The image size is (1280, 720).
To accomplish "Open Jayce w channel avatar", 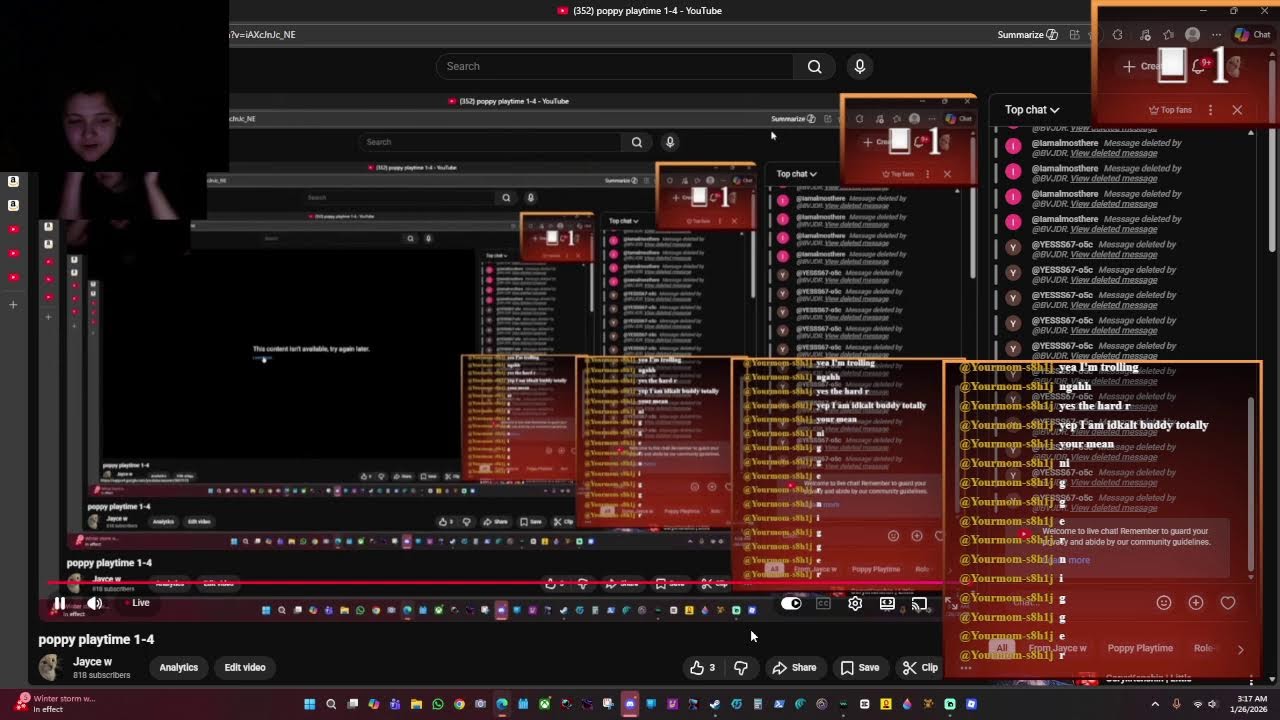I will [50, 667].
